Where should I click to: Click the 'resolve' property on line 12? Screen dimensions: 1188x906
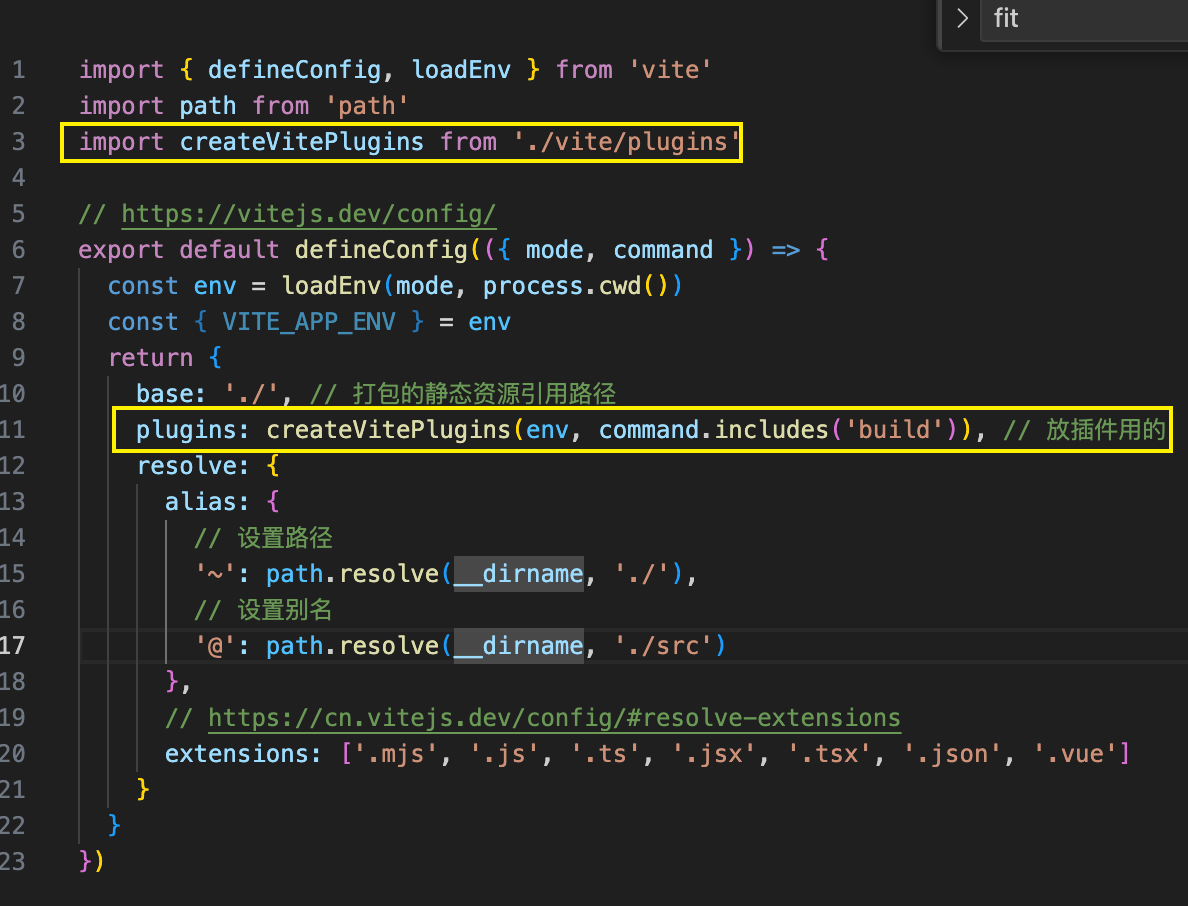[186, 466]
